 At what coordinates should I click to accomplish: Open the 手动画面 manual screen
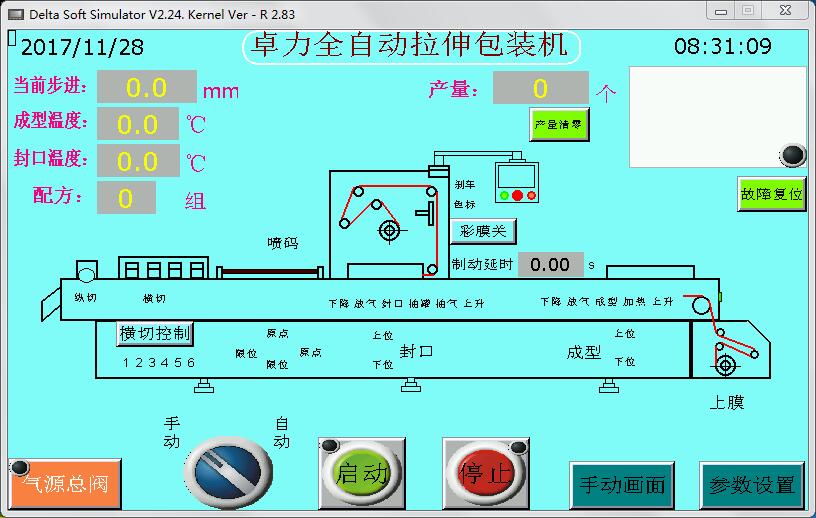(x=622, y=485)
